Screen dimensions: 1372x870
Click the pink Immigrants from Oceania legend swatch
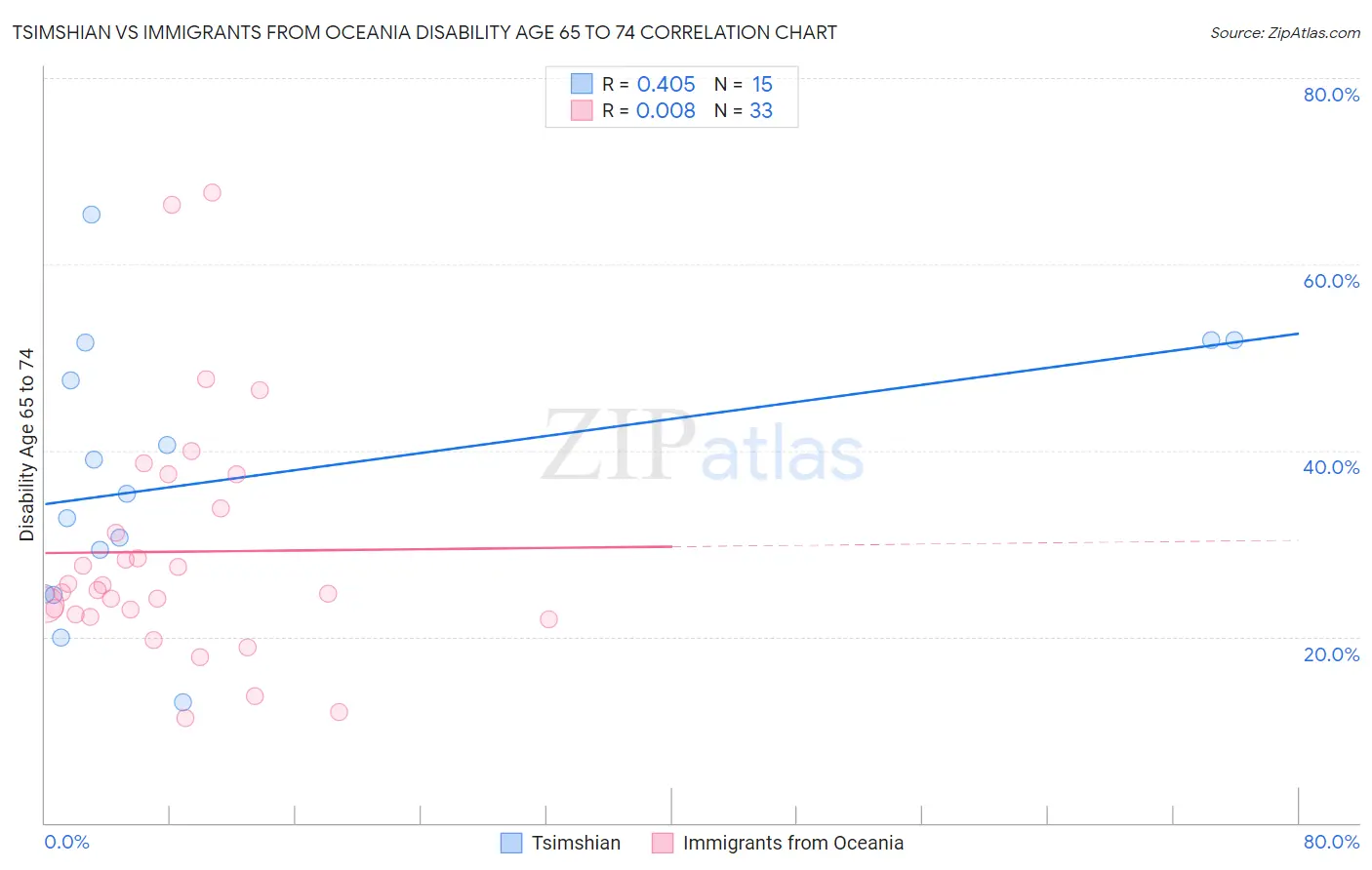tap(663, 843)
